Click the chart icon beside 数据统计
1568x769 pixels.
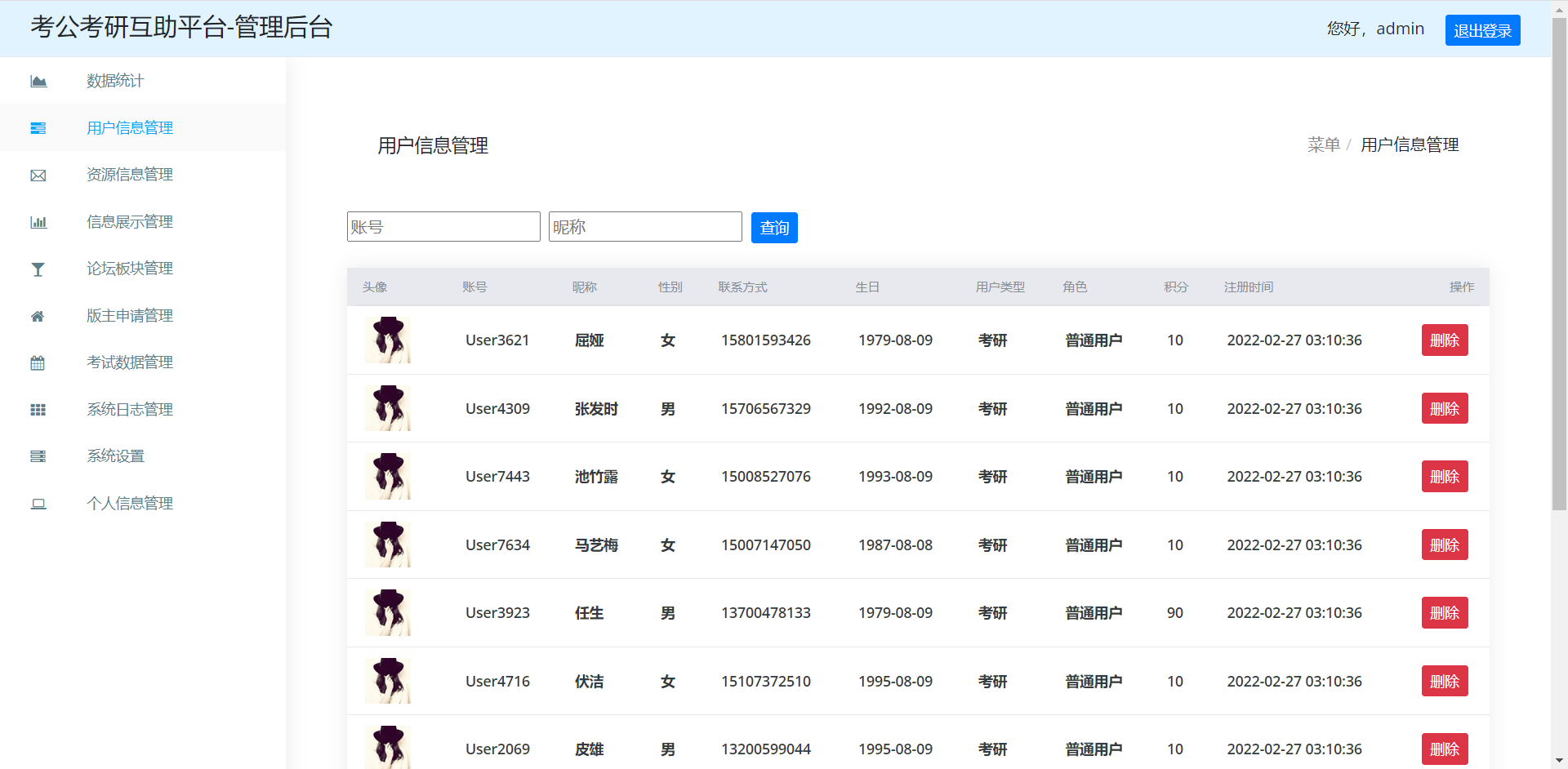click(x=38, y=81)
